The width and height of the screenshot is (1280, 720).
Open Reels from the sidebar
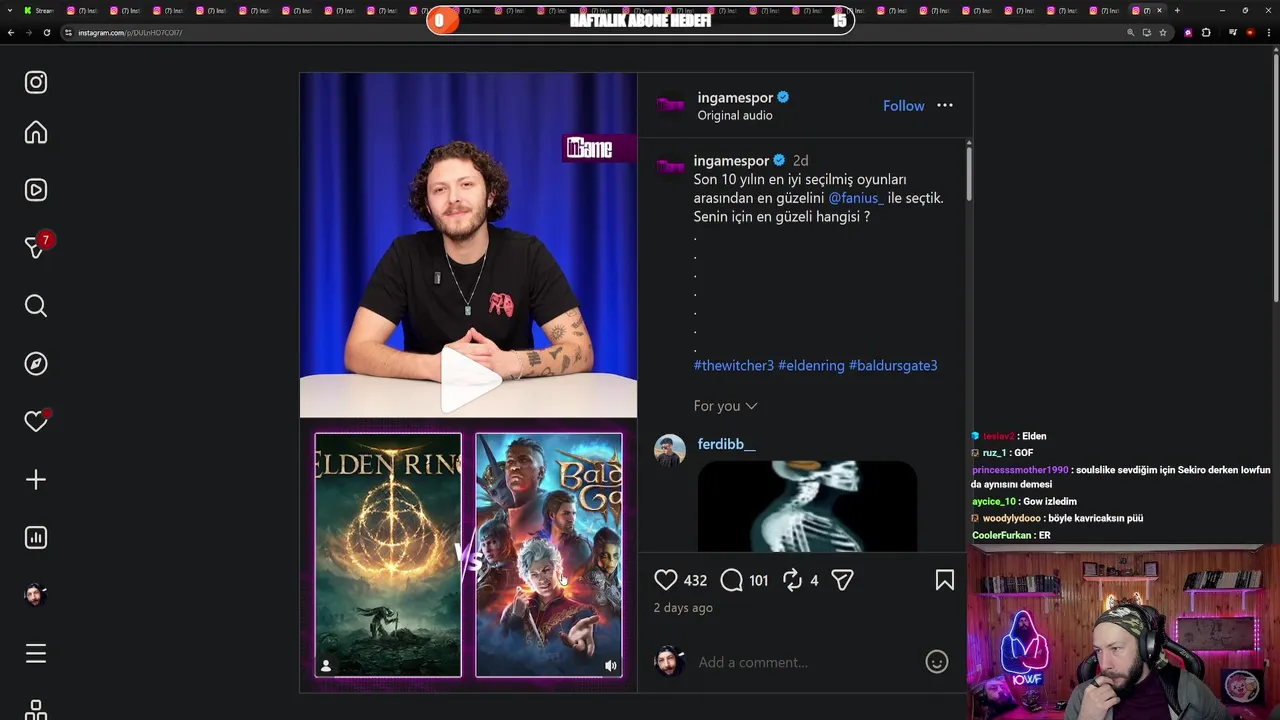36,190
